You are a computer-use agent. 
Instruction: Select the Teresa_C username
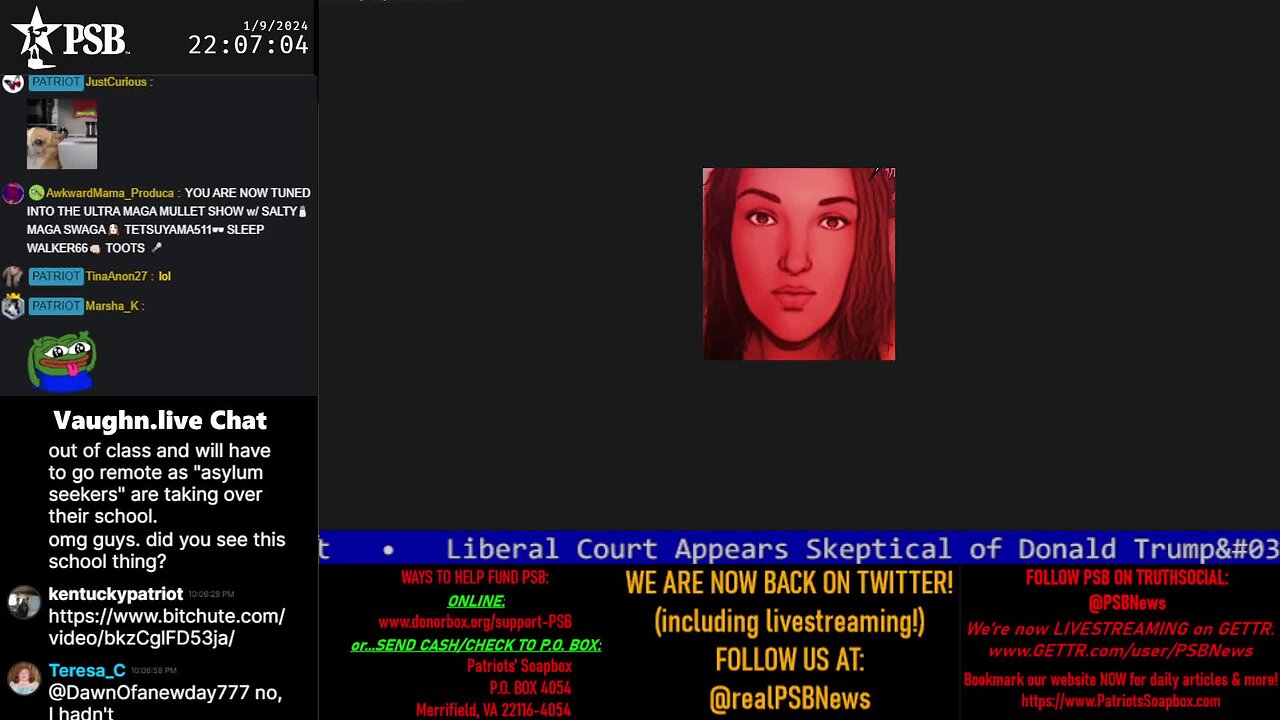(87, 670)
